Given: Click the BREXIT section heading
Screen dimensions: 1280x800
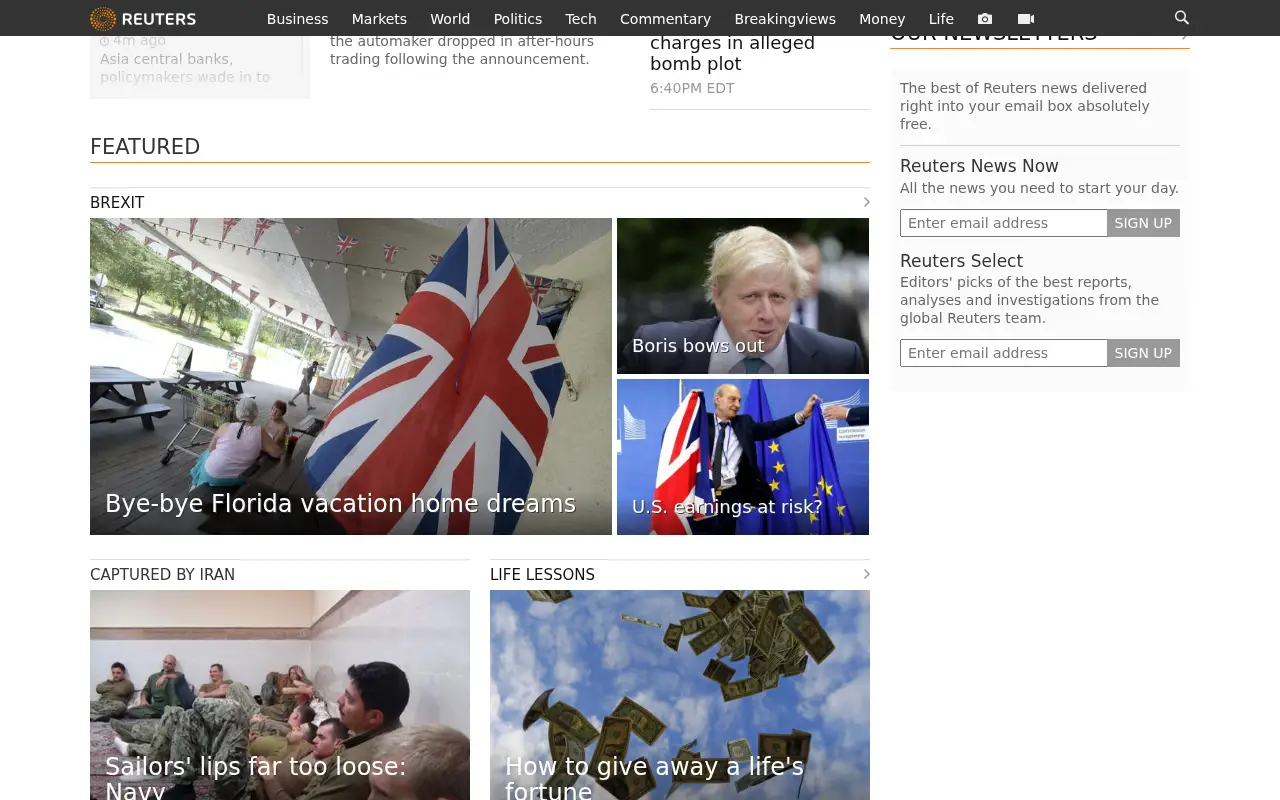Looking at the screenshot, I should coord(117,202).
